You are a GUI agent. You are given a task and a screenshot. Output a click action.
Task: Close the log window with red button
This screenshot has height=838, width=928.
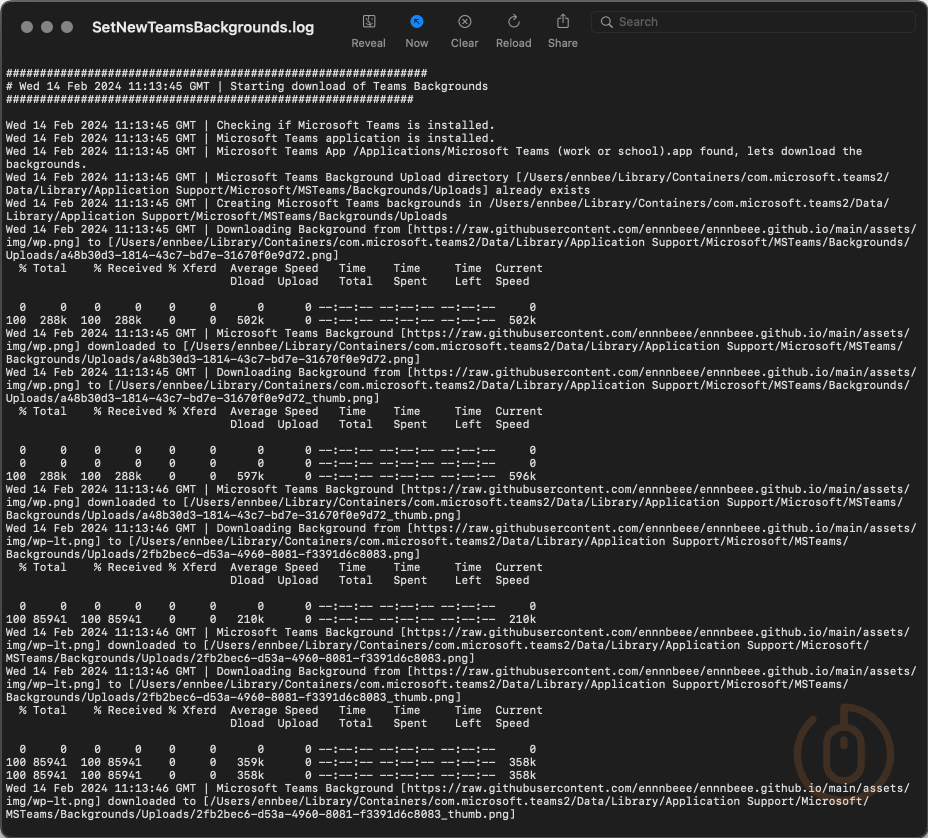click(x=27, y=27)
